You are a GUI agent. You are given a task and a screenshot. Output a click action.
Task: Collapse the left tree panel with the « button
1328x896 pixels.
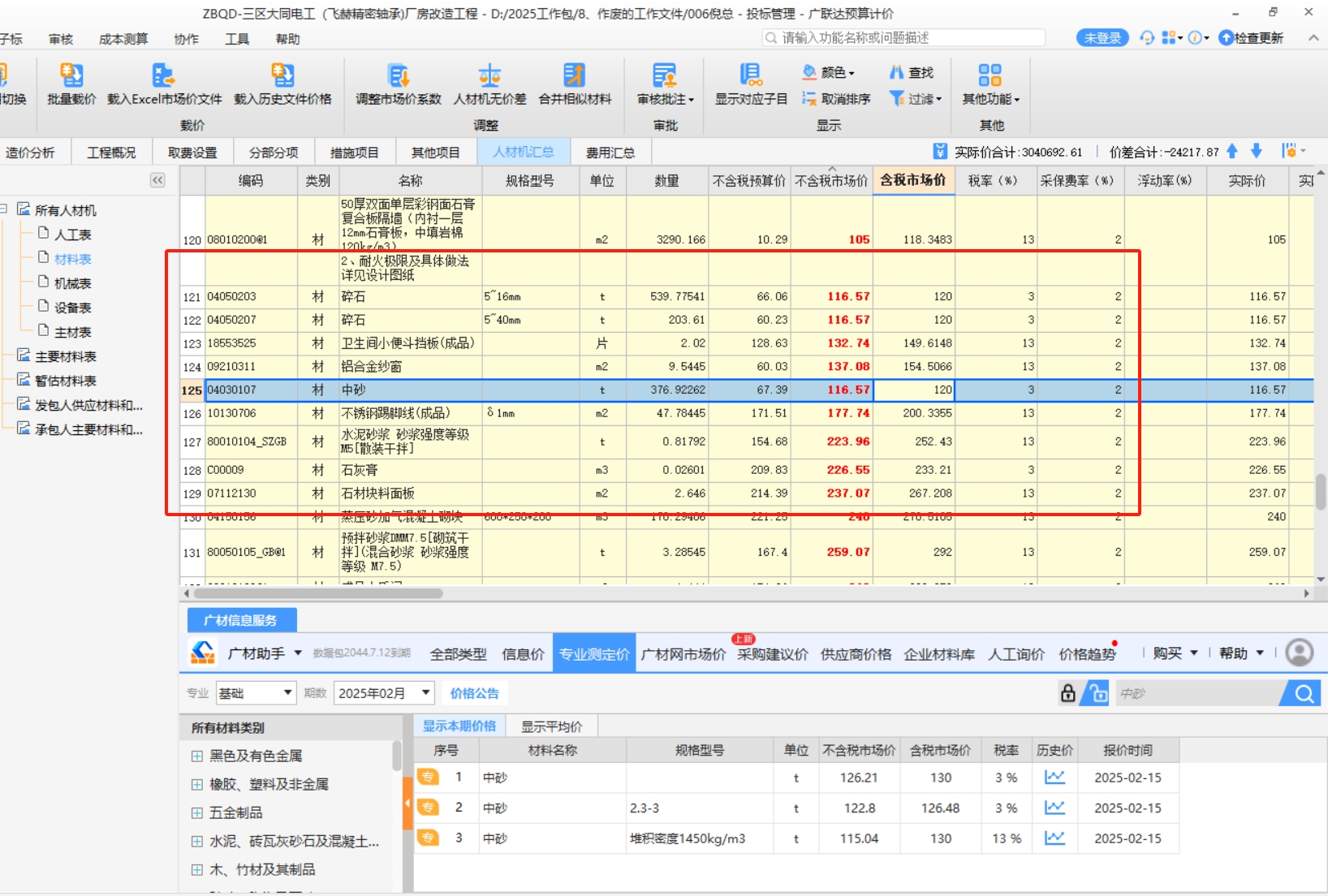[x=157, y=180]
